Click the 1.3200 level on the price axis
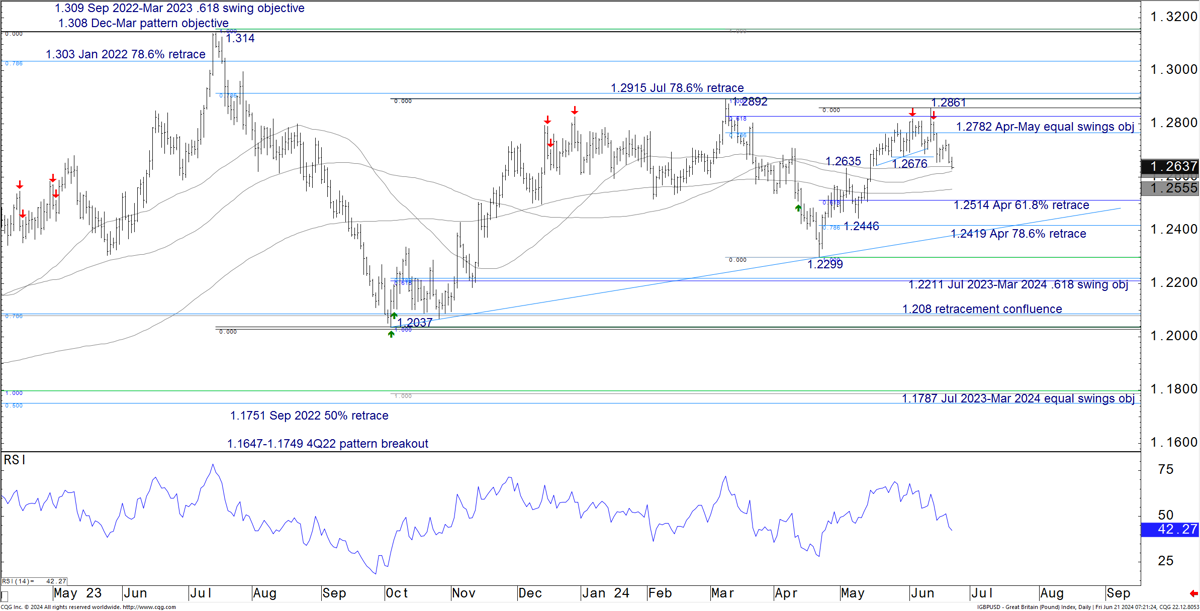 [x=1172, y=17]
